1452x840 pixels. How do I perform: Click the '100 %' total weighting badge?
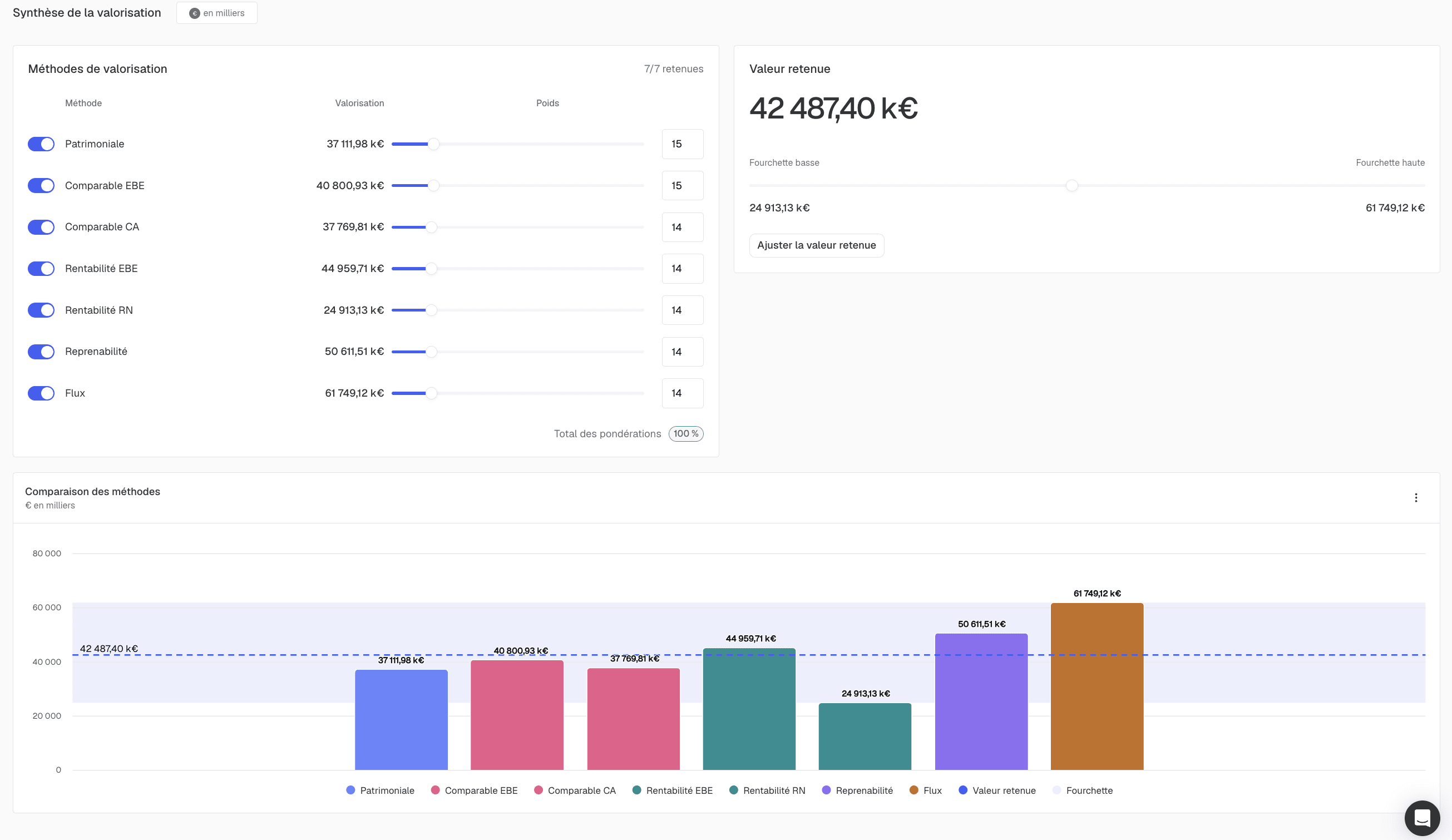click(x=685, y=434)
